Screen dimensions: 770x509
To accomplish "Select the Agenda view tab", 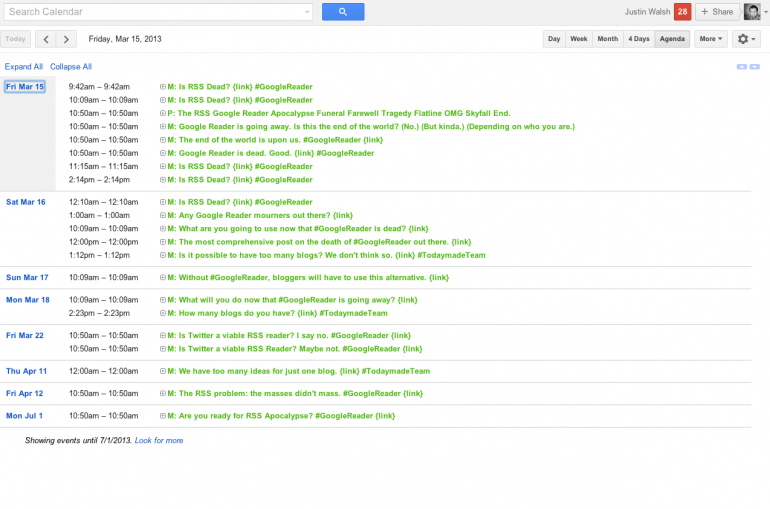I will 672,39.
